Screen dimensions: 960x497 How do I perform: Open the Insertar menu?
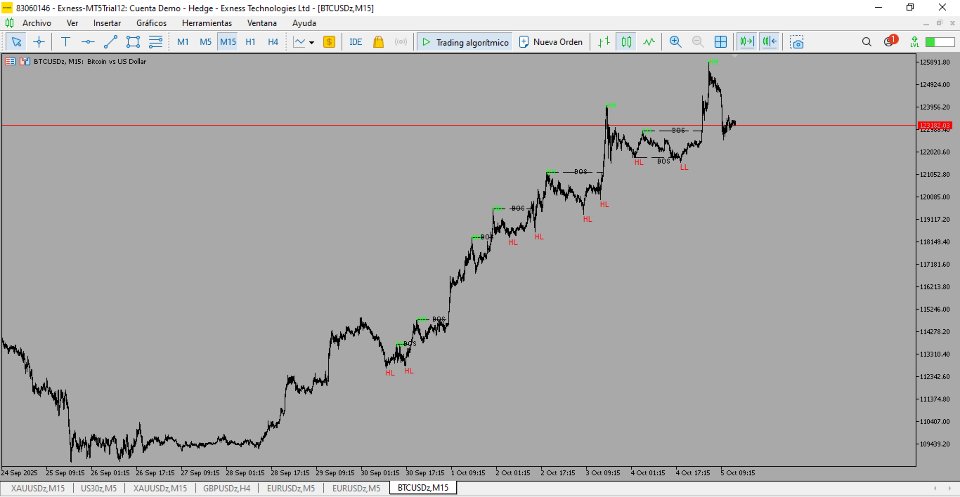[x=107, y=23]
